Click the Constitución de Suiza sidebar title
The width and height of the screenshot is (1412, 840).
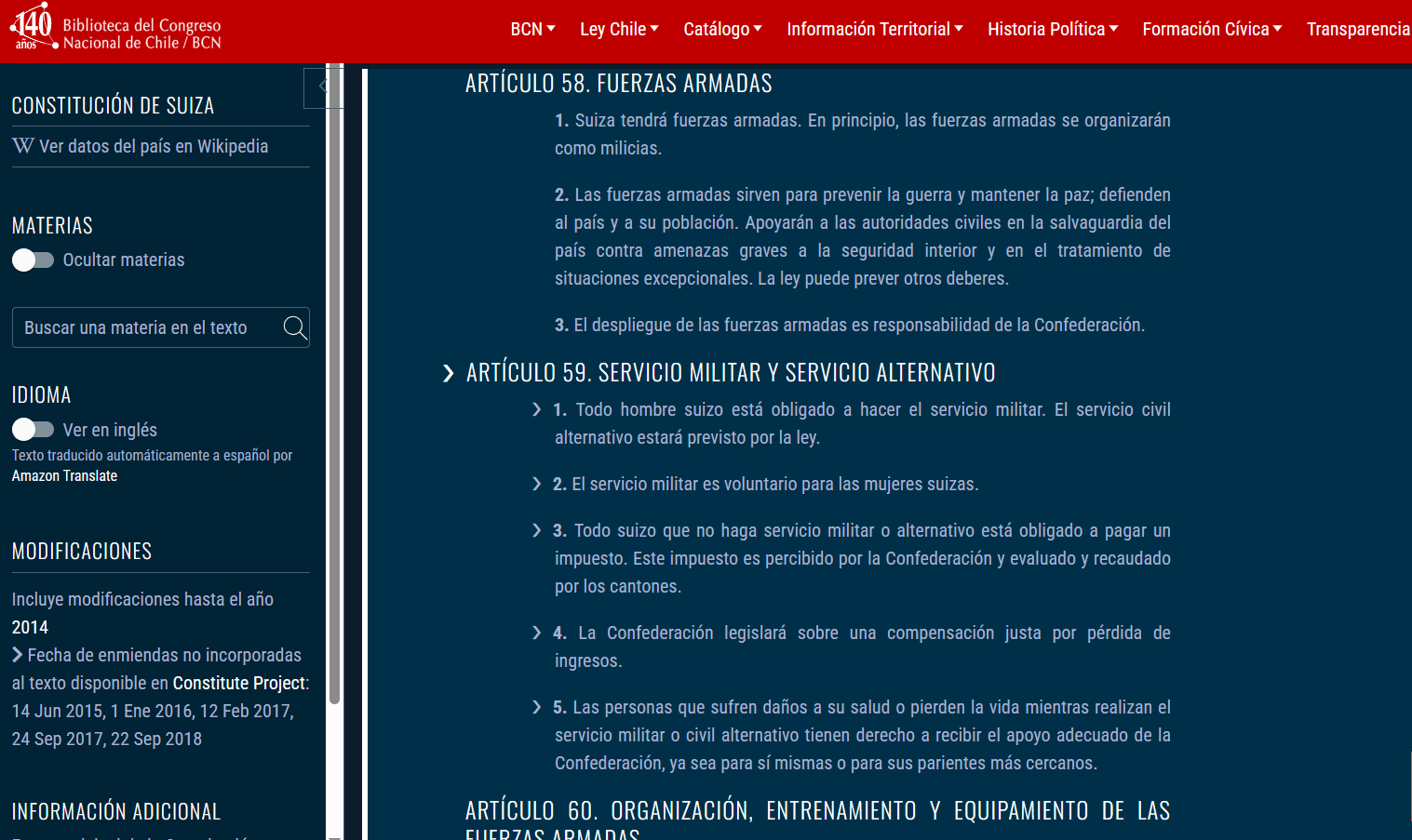click(113, 106)
